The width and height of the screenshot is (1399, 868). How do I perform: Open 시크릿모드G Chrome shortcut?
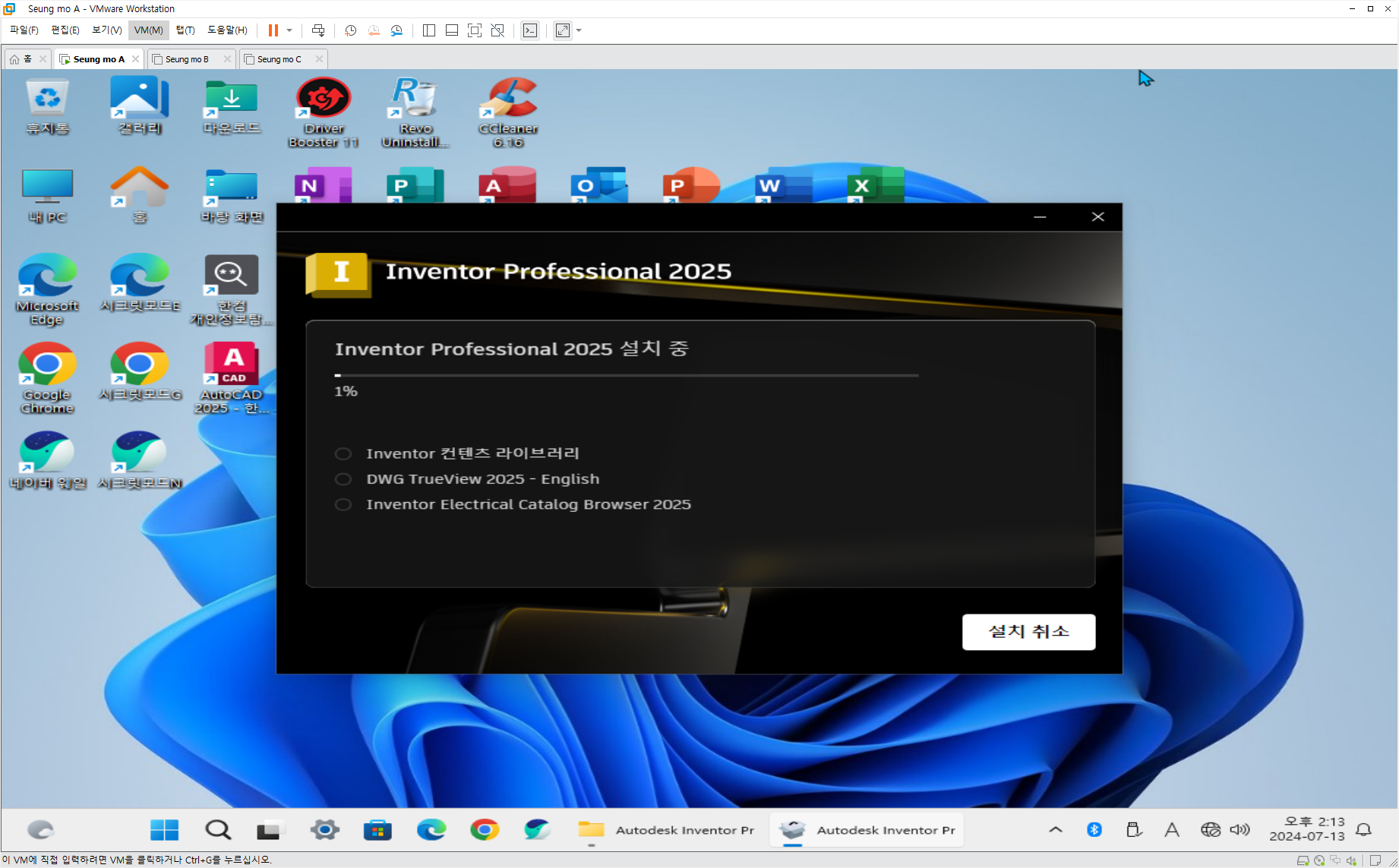click(x=140, y=372)
